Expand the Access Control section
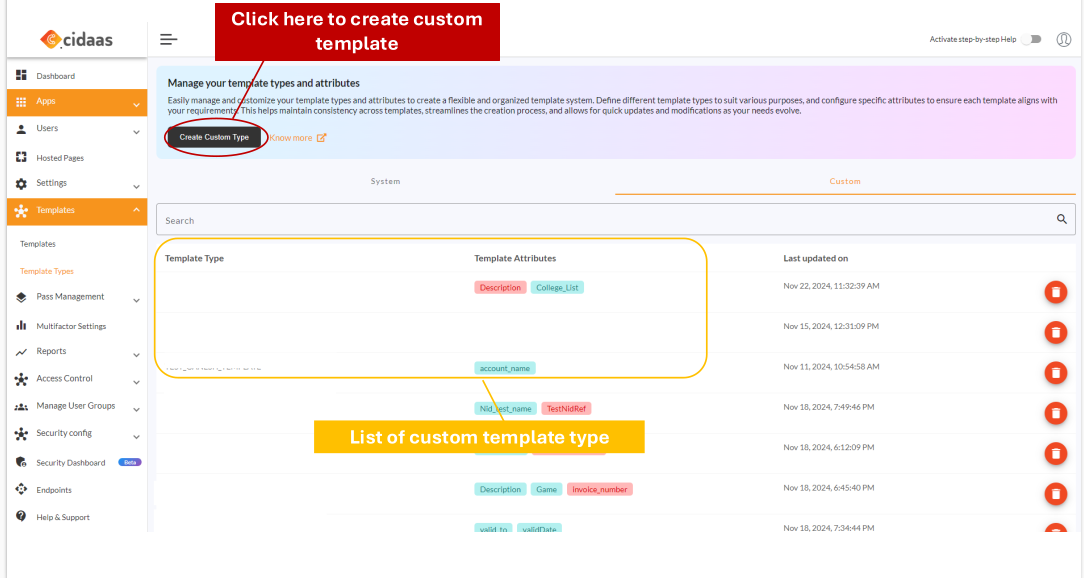Screen dimensions: 1084x578 [21, 379]
